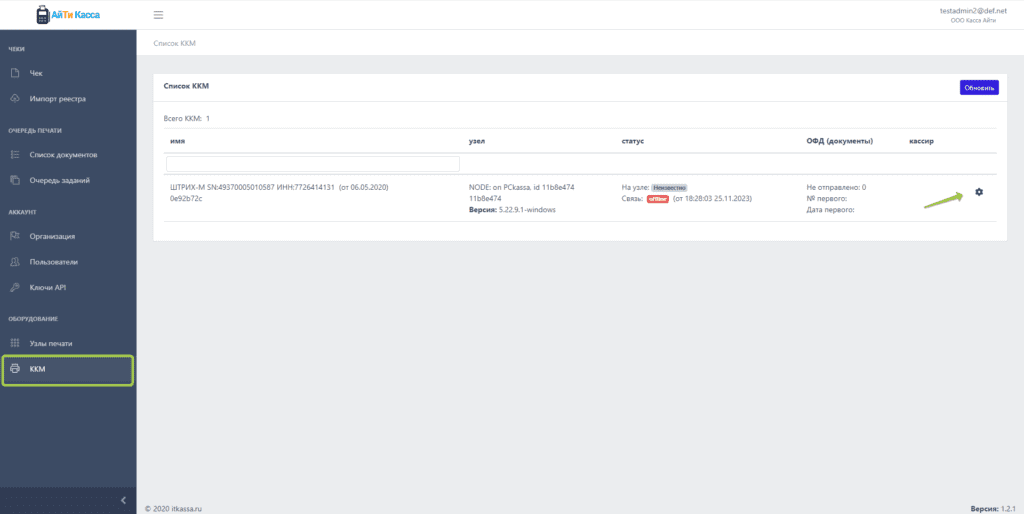Click the имя column header
The height and width of the screenshot is (514, 1024).
point(177,141)
